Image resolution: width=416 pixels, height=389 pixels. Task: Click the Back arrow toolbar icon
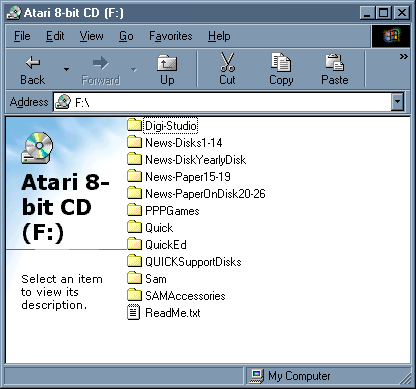(x=33, y=63)
